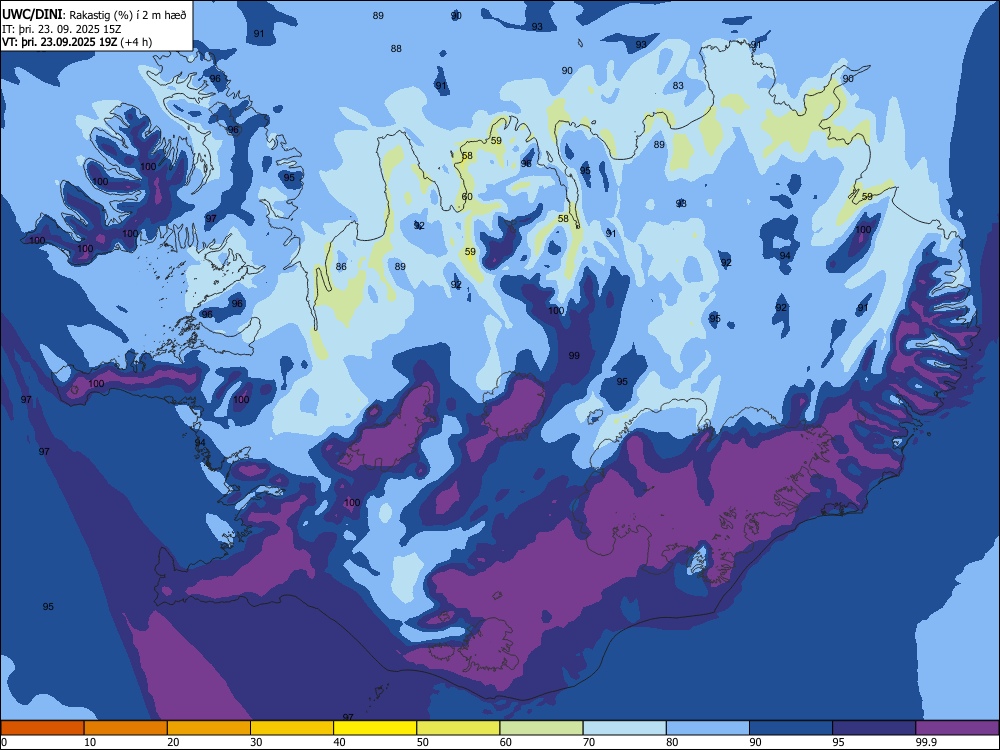Select the bright yellow 40–50 legend swatch
The image size is (1000, 750).
click(375, 728)
